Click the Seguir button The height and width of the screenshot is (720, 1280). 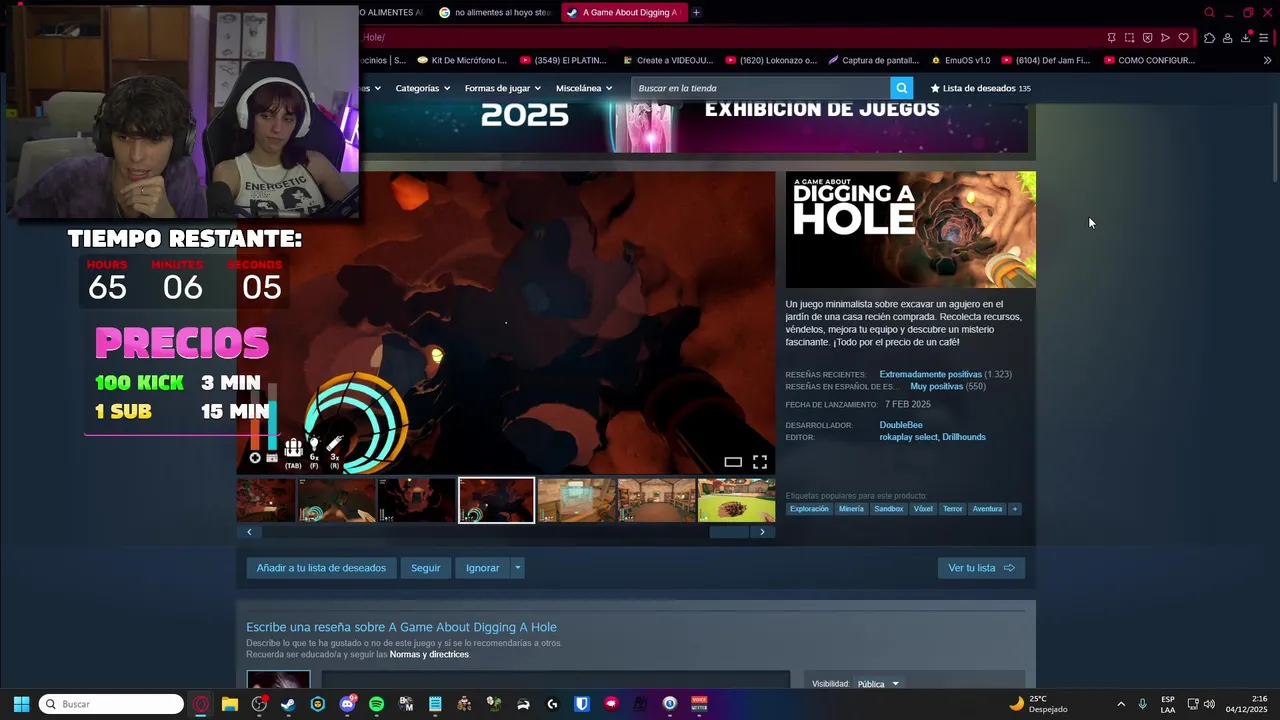[425, 568]
